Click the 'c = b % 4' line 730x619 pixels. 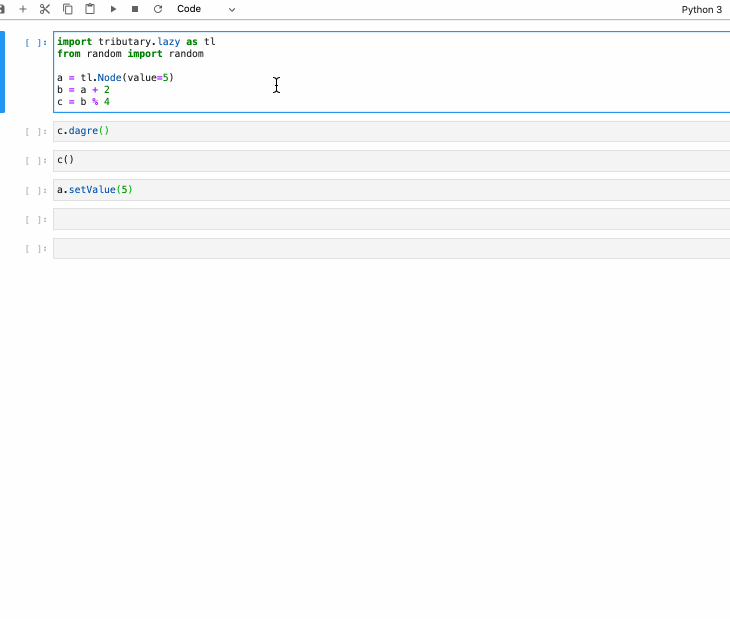(x=83, y=102)
